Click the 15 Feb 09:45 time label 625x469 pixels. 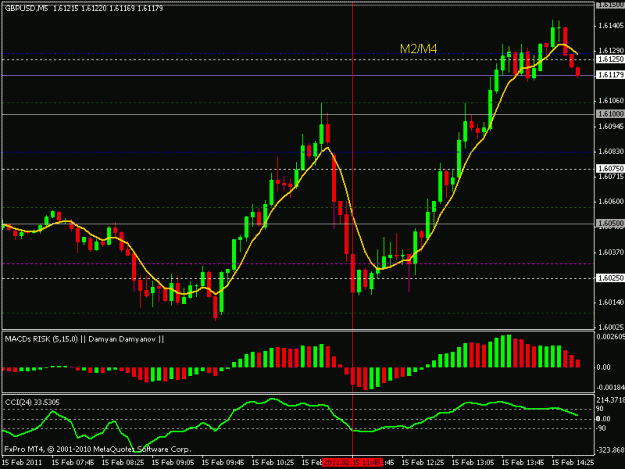(223, 463)
